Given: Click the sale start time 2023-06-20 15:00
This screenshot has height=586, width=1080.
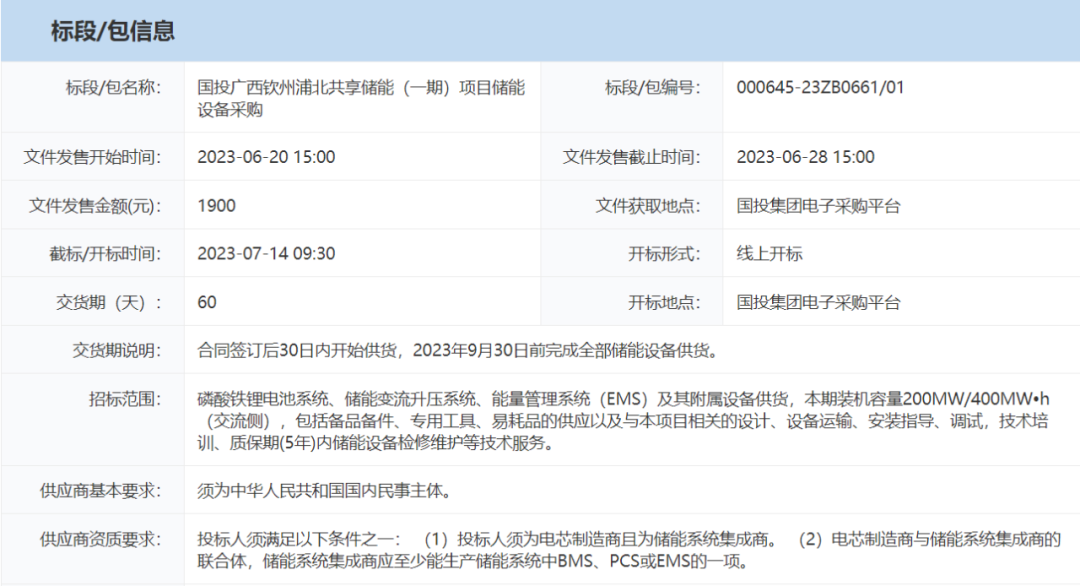Looking at the screenshot, I should [266, 157].
